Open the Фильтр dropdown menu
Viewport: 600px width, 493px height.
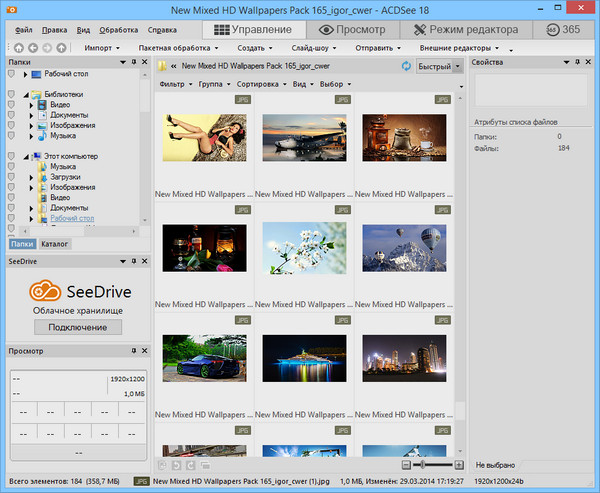175,84
